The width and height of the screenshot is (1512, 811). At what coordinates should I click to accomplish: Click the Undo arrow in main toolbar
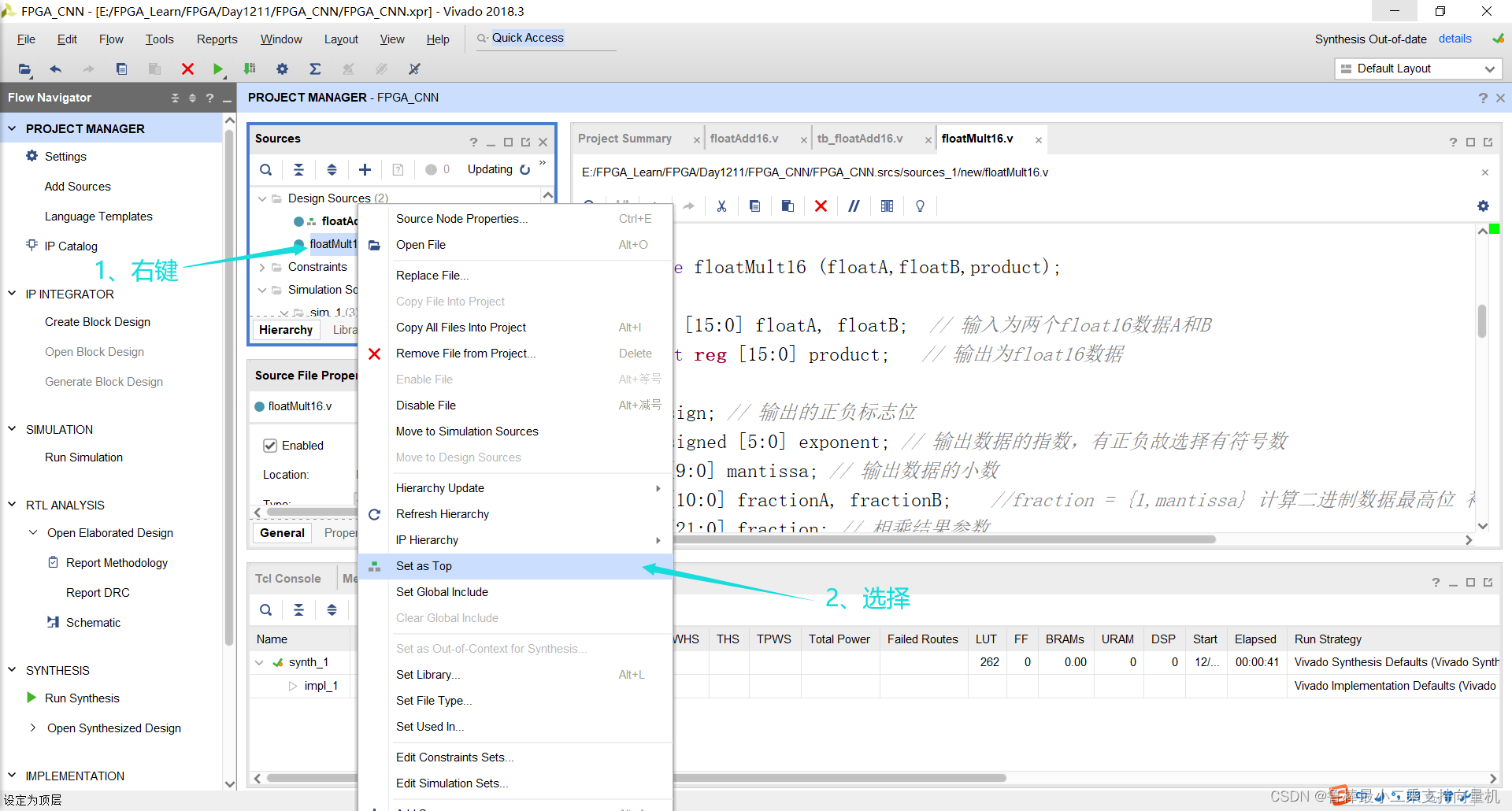tap(55, 69)
